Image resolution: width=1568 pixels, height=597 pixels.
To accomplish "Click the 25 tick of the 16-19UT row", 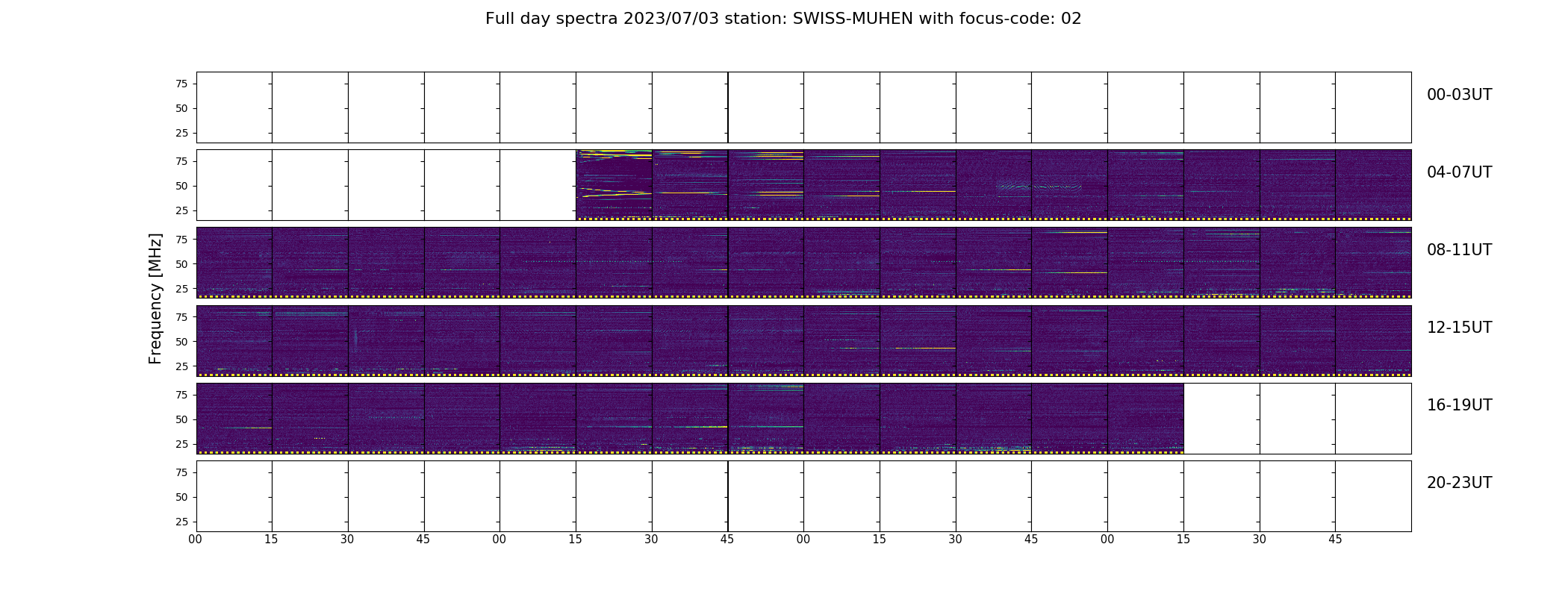I will pyautogui.click(x=181, y=443).
